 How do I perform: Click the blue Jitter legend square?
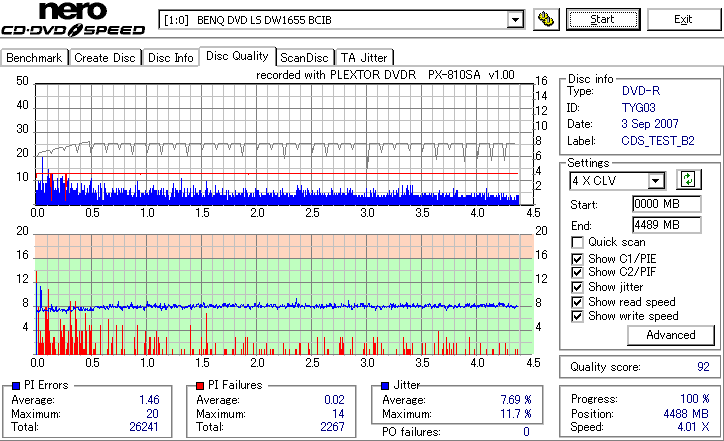(385, 386)
